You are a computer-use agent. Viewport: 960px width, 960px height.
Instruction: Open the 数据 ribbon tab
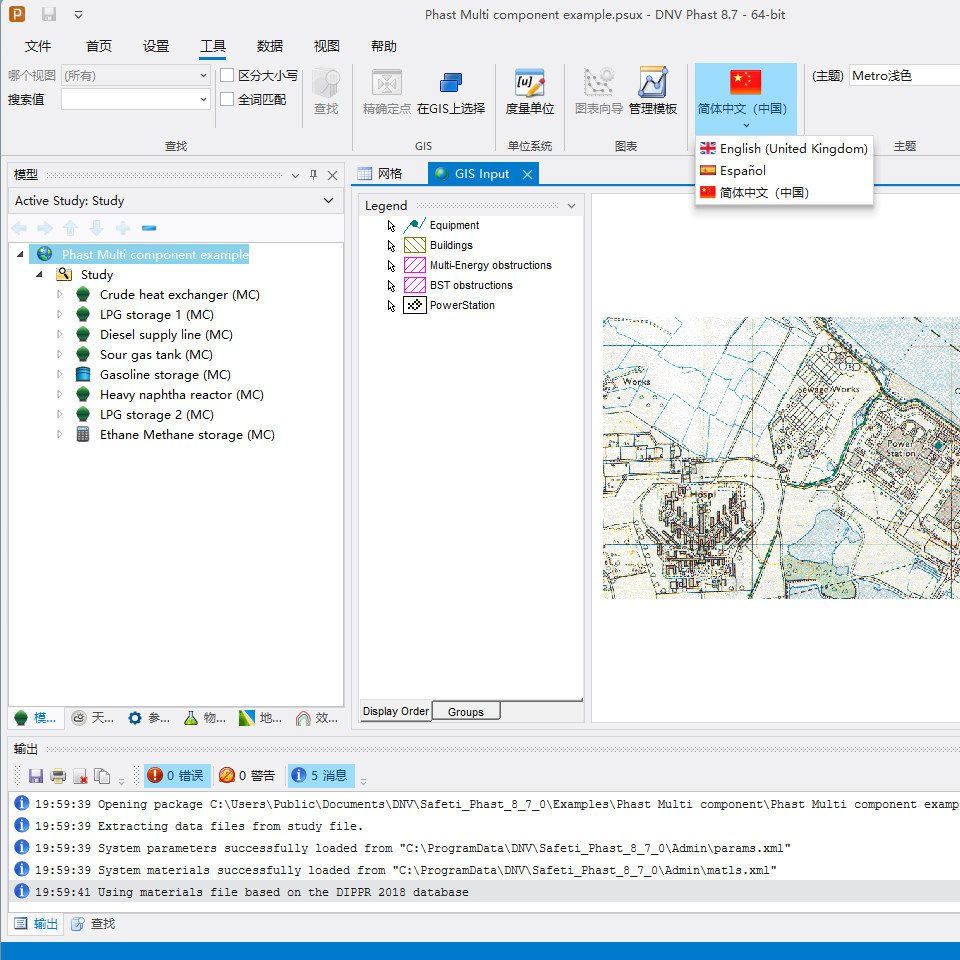(269, 46)
